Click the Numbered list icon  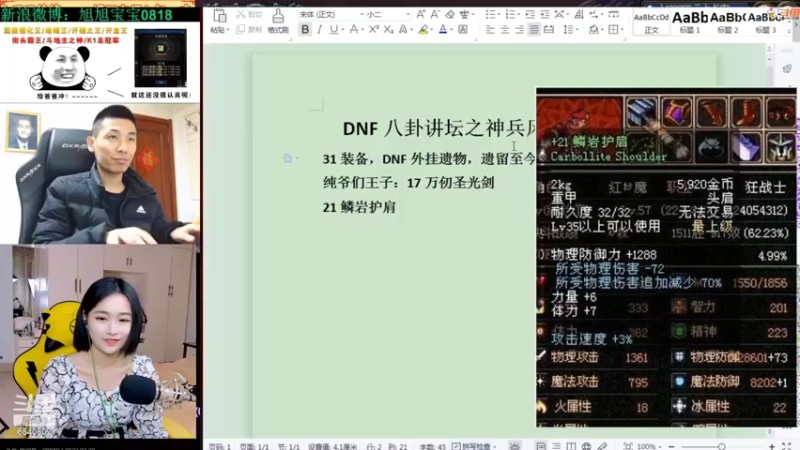[x=510, y=14]
